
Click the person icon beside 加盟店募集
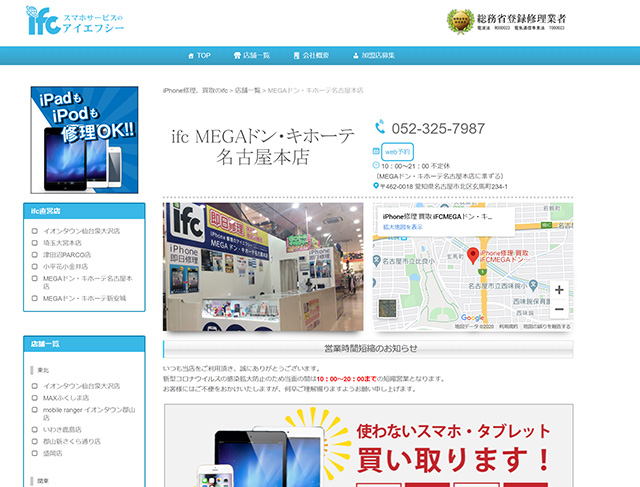pyautogui.click(x=356, y=56)
